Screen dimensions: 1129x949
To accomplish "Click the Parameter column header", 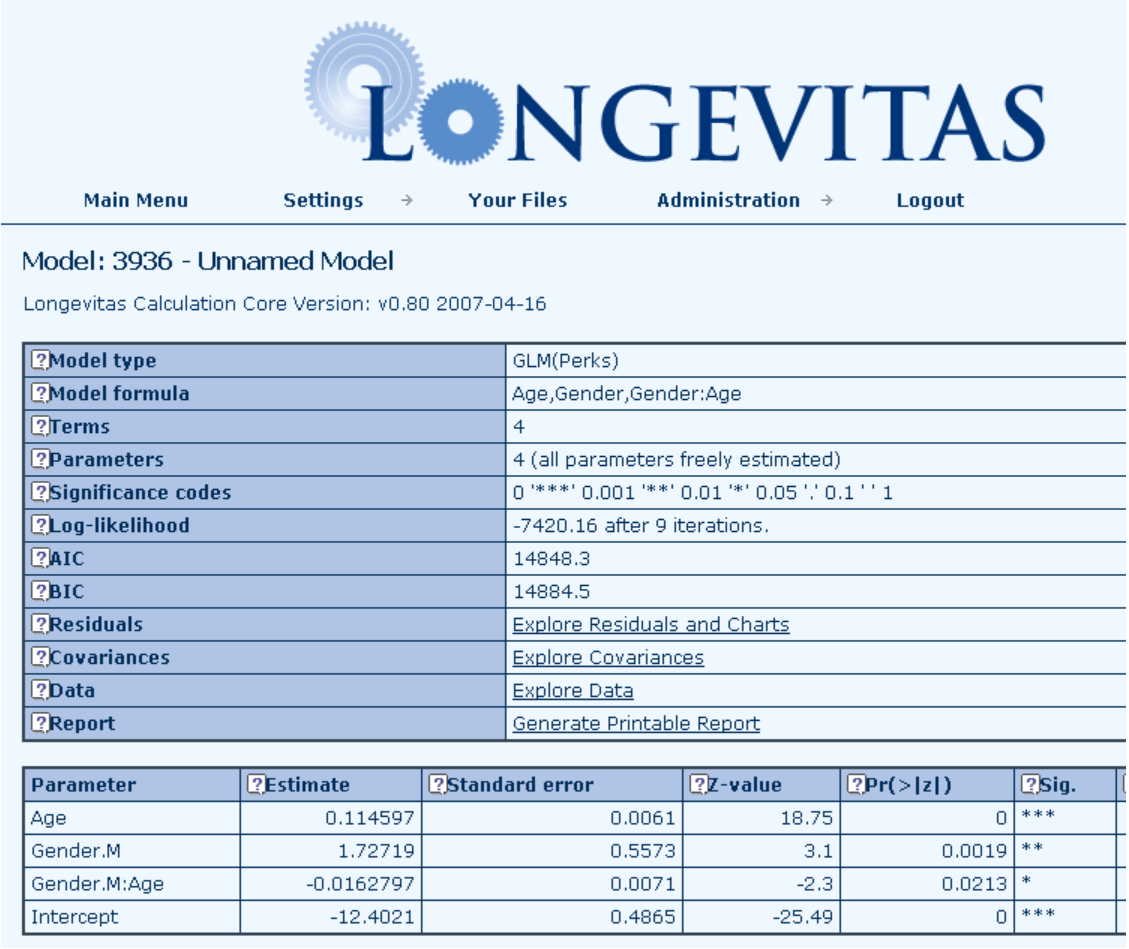I will click(84, 784).
